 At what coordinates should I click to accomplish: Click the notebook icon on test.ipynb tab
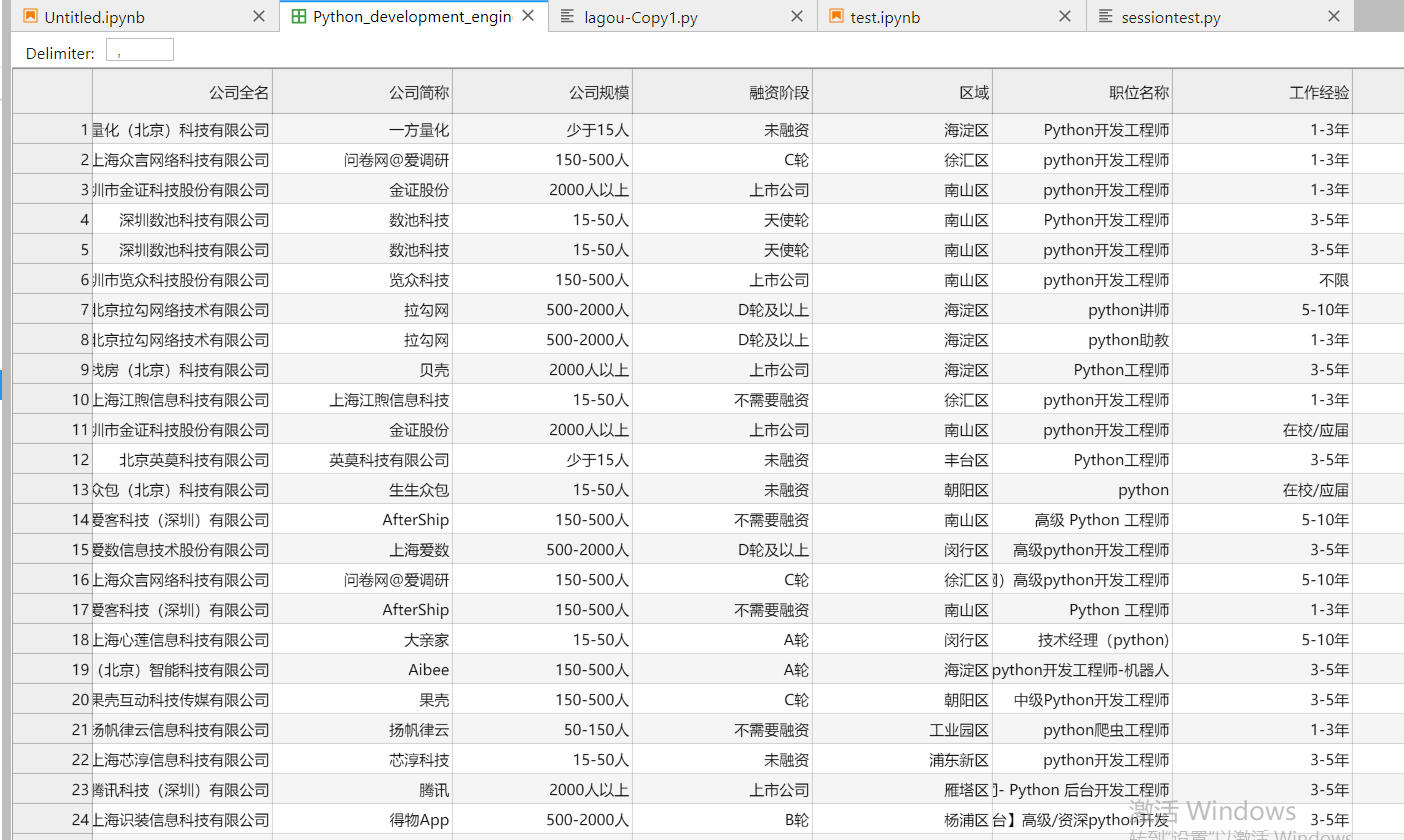pyautogui.click(x=836, y=17)
